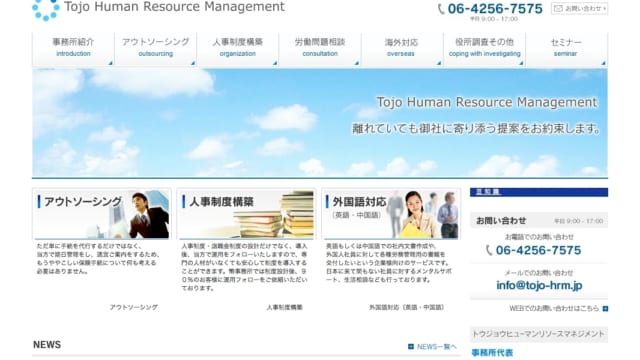The height and width of the screenshot is (360, 640).
Task: Click phone icon in sidebar contact box
Action: pos(489,250)
